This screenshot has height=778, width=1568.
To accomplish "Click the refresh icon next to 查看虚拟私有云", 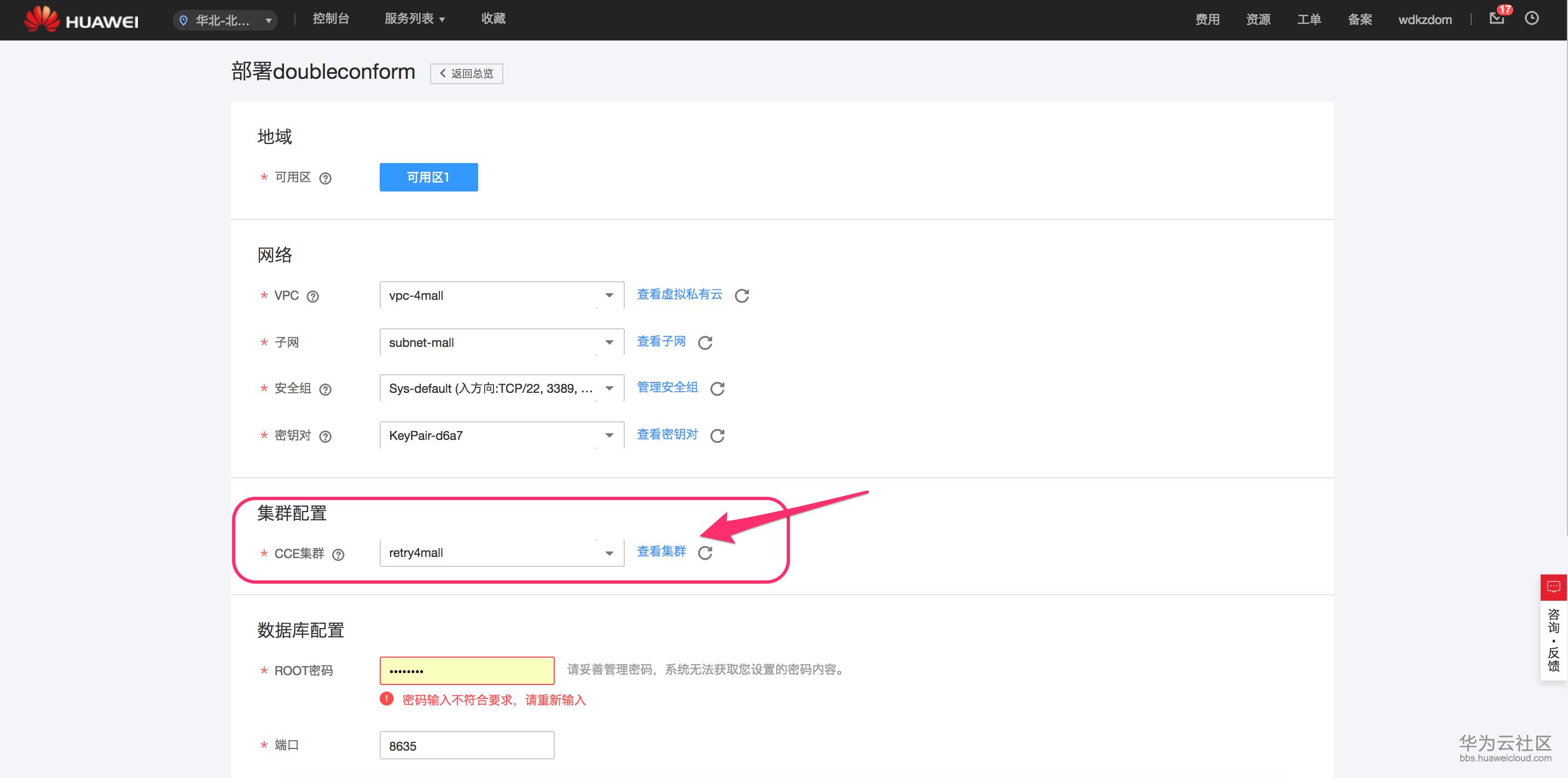I will coord(741,296).
